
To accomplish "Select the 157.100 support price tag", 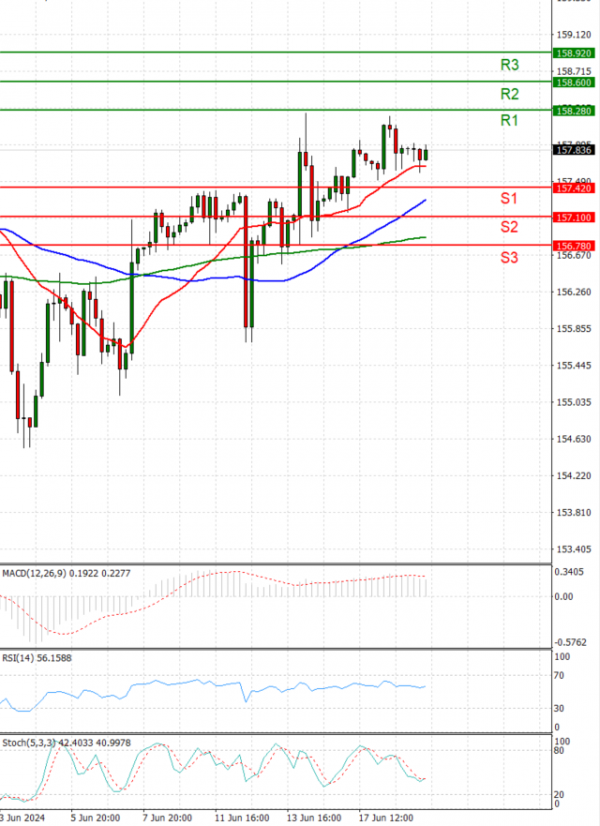I will coord(574,217).
